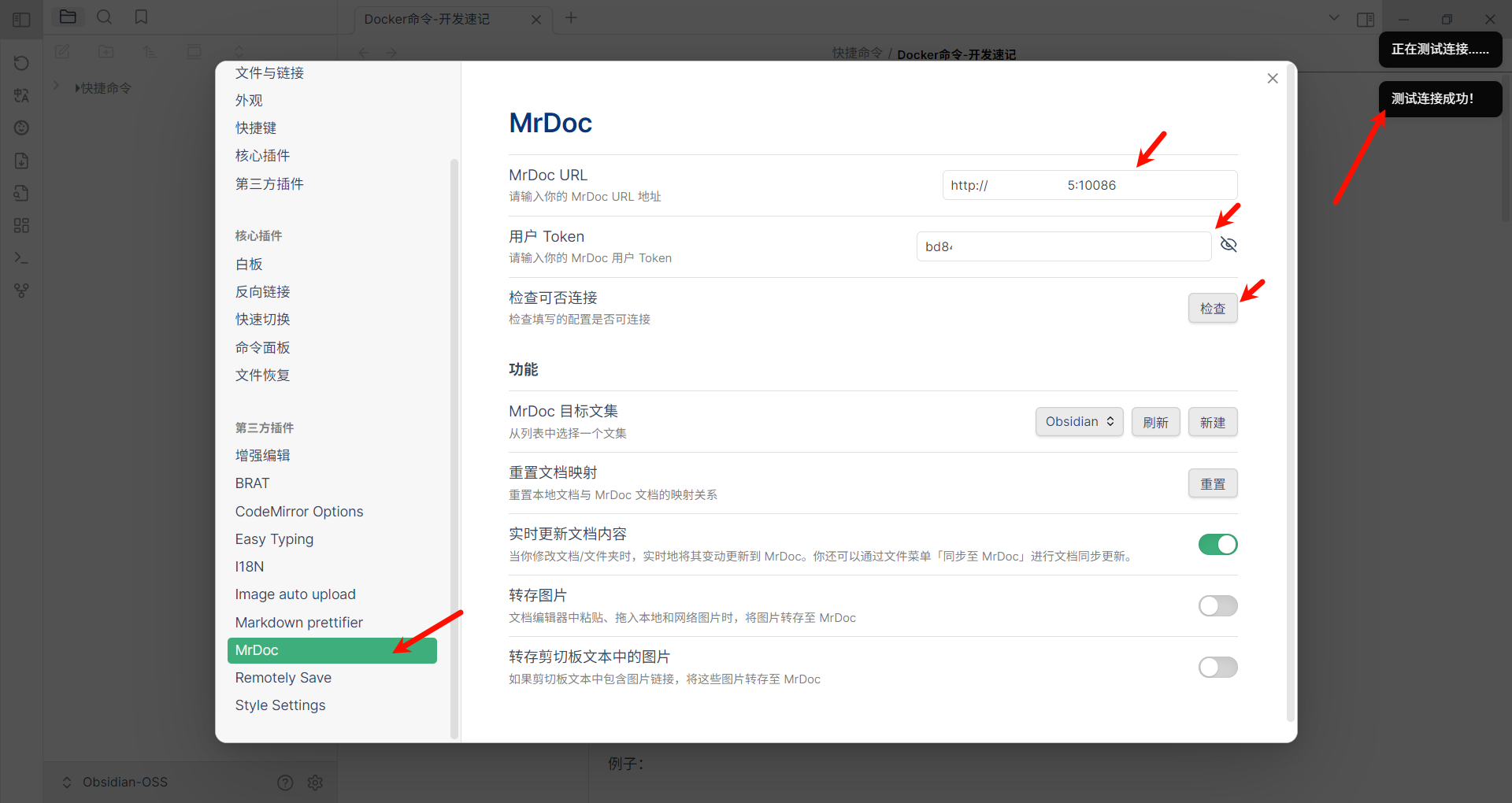Open the file explorer folder icon
Screen dimensions: 1512x803
click(68, 17)
